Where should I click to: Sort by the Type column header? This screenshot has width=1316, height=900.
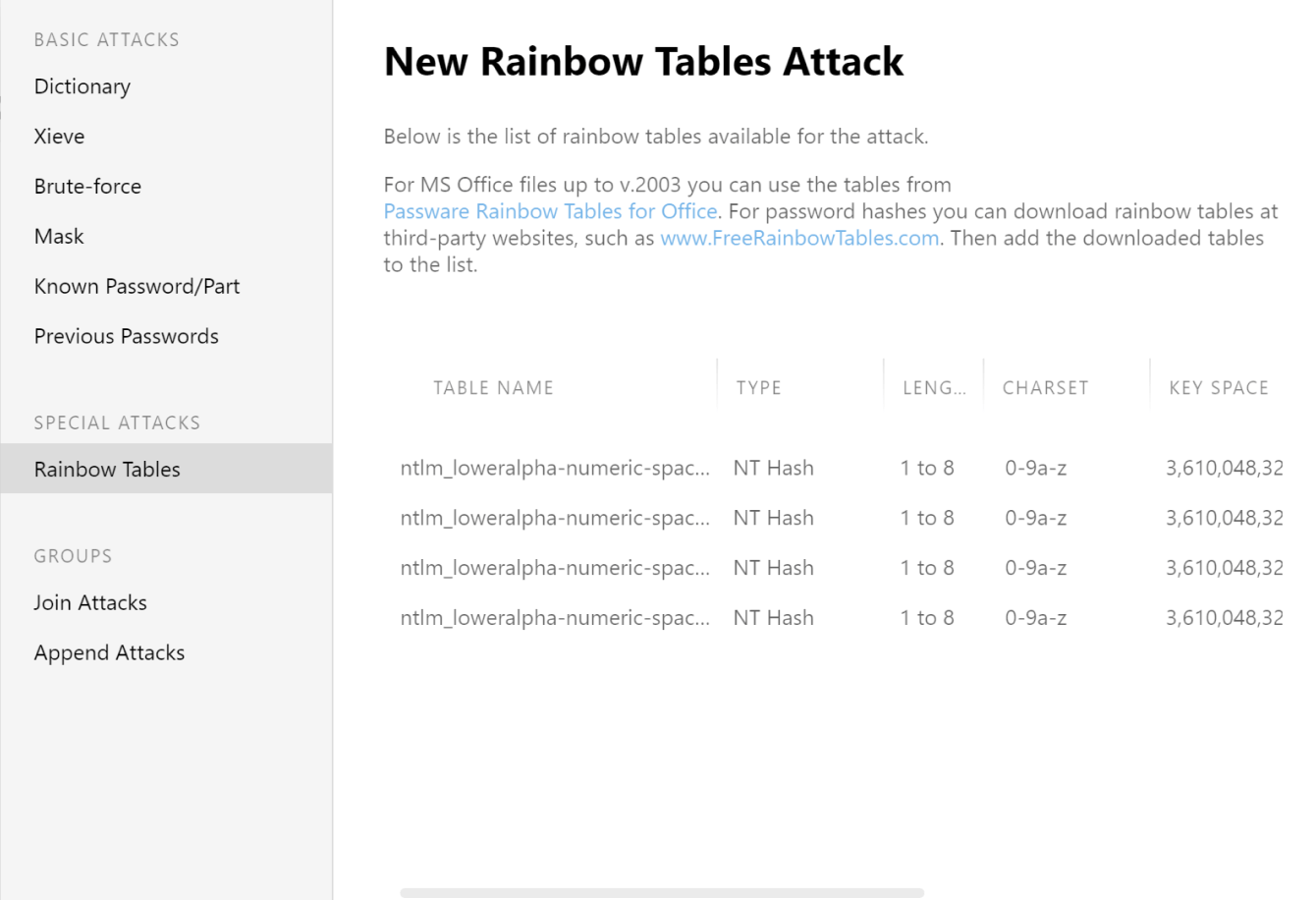(759, 388)
